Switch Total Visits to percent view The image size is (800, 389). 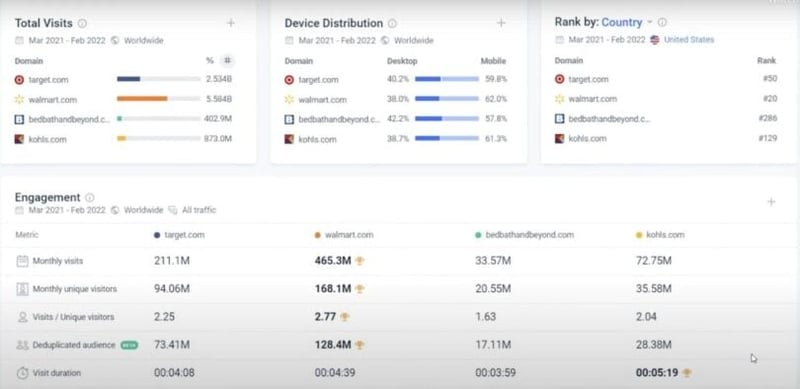(x=210, y=61)
